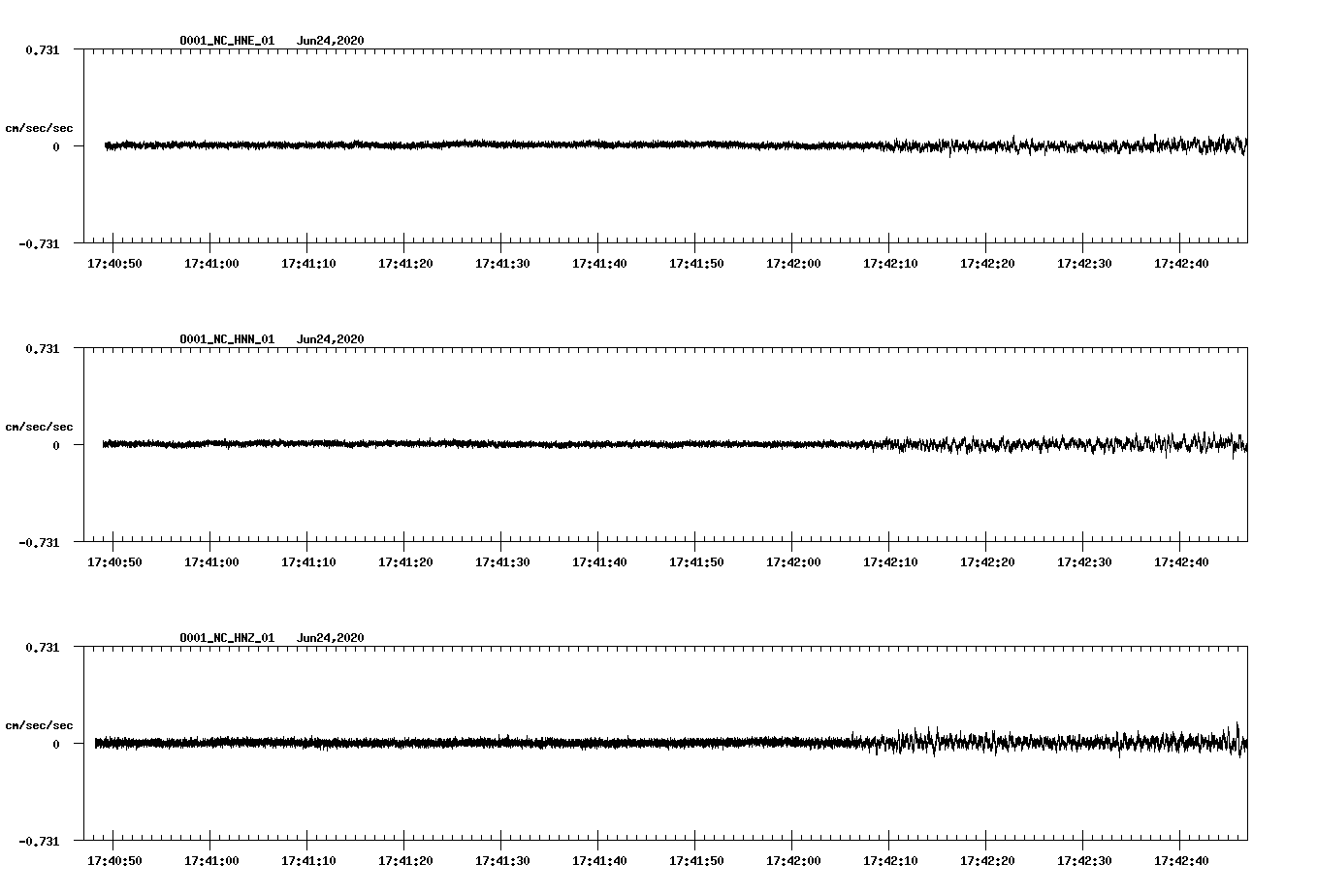Select 17:40:50 on the HNN time axis
Screen dimensions: 1317x896
(114, 561)
